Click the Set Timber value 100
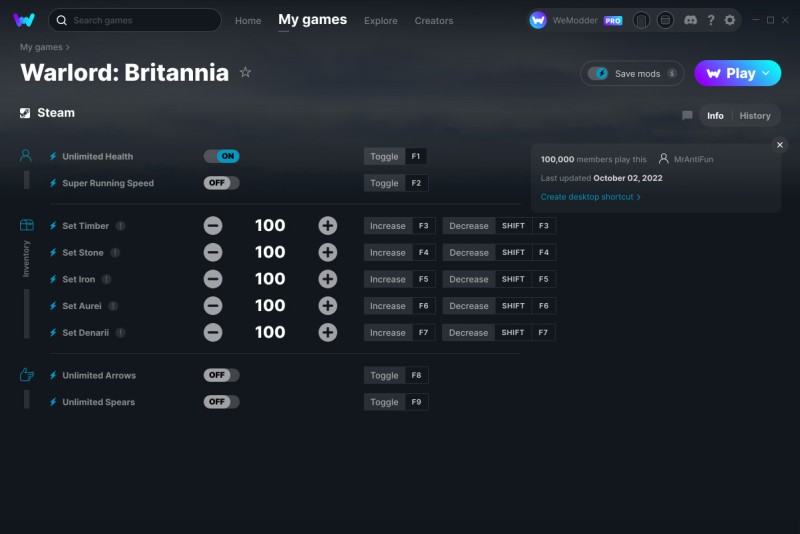This screenshot has height=534, width=800. click(270, 225)
